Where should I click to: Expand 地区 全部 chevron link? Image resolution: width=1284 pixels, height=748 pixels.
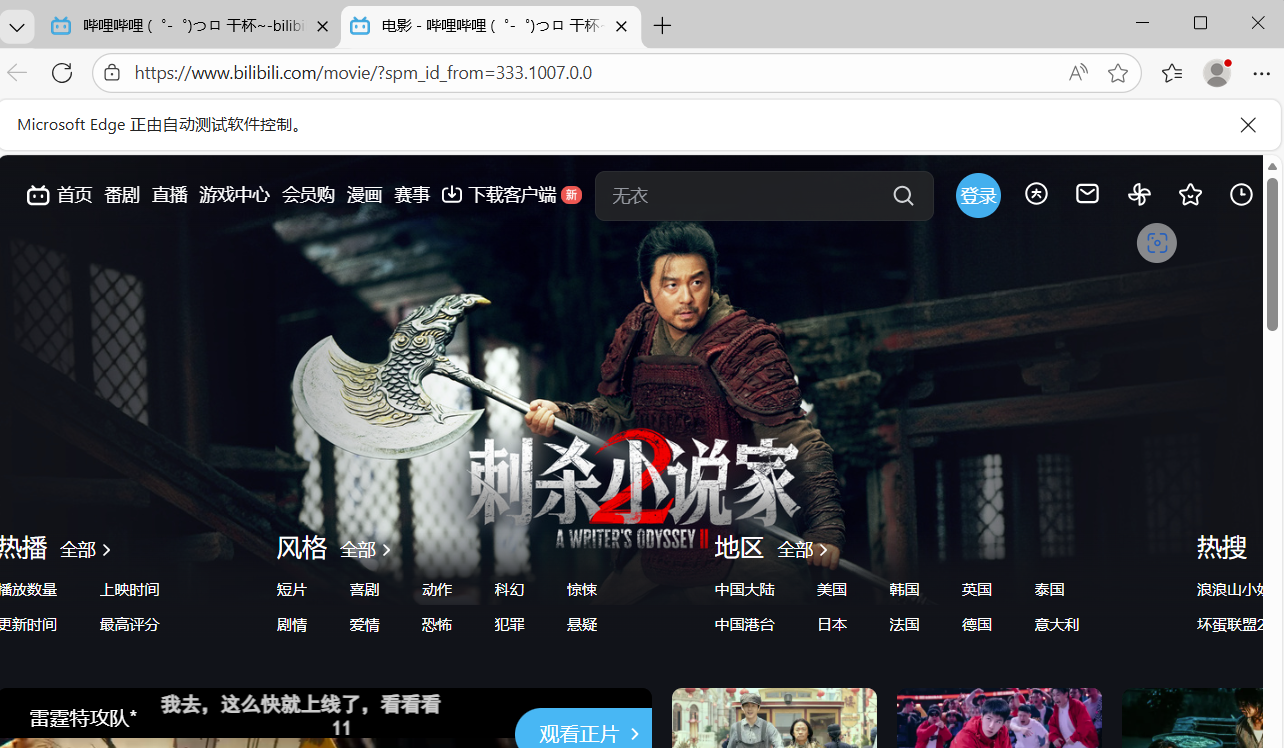(803, 550)
